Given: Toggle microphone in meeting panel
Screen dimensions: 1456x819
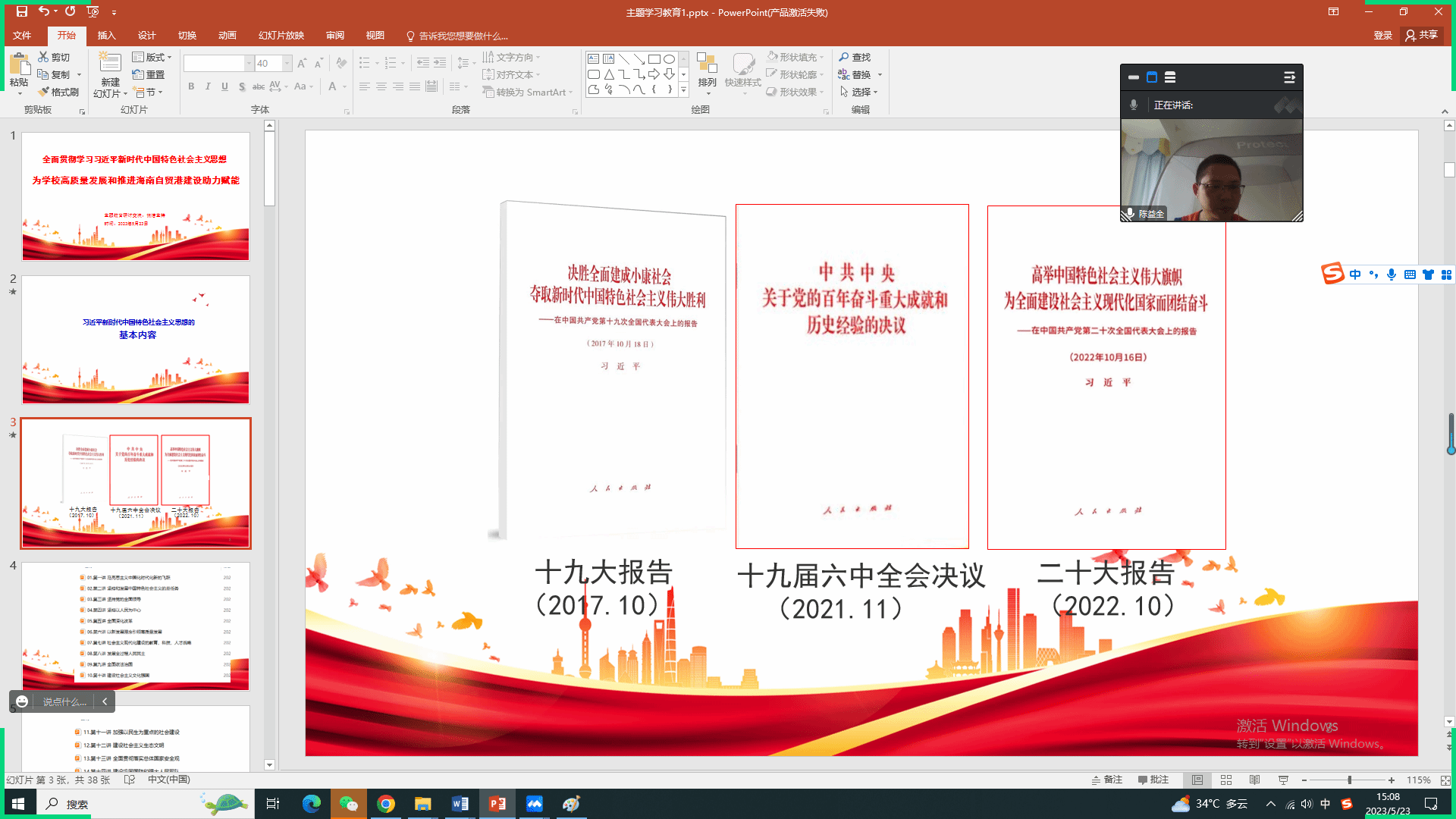Looking at the screenshot, I should click(x=1134, y=105).
